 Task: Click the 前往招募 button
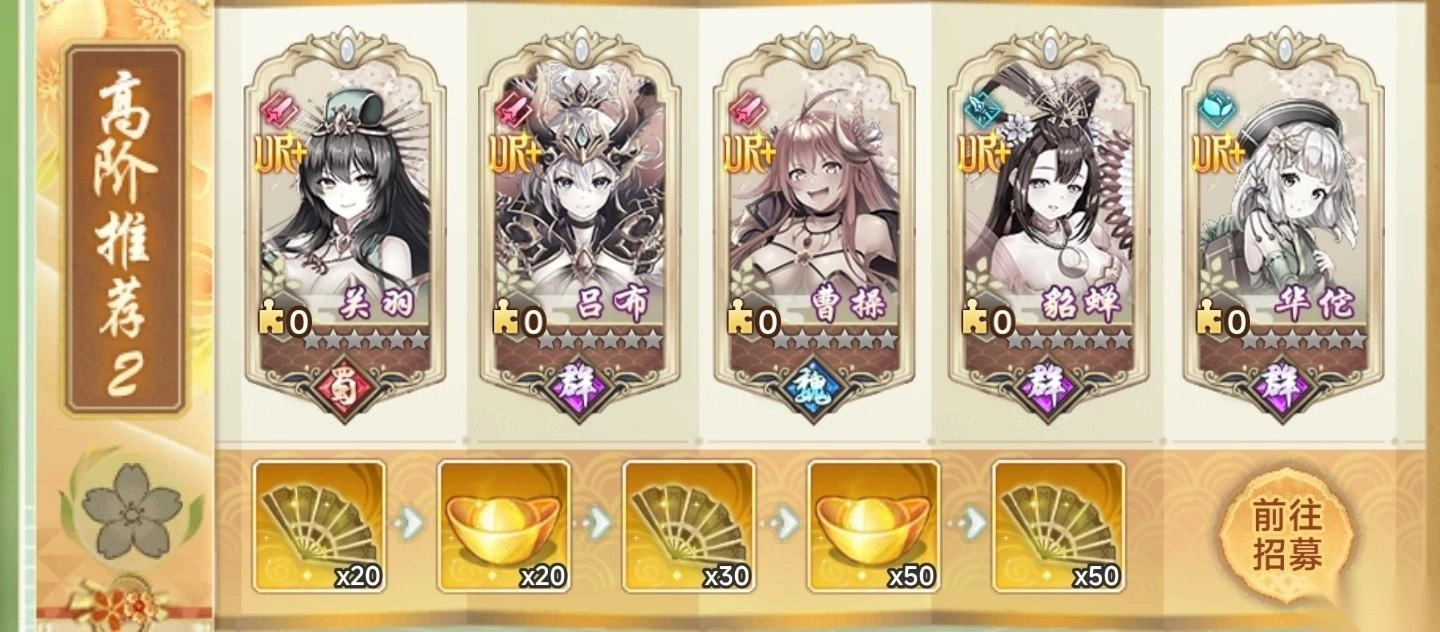(x=1287, y=535)
